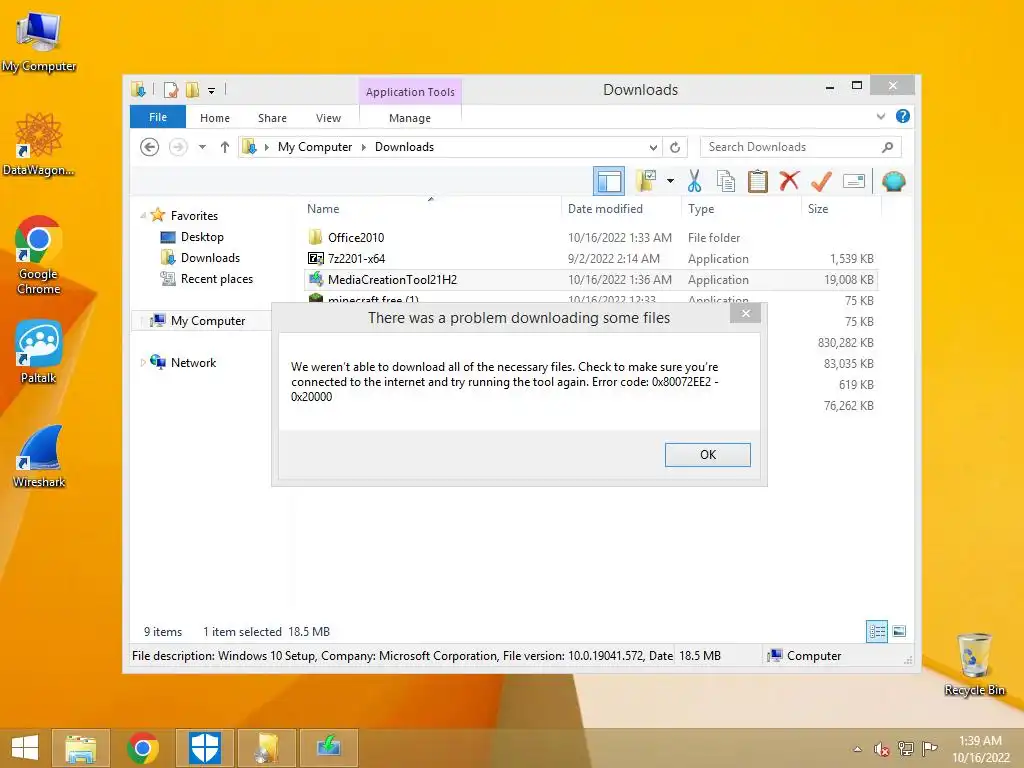The height and width of the screenshot is (768, 1024).
Task: Open the Classic Shell settings icon
Action: pos(893,181)
